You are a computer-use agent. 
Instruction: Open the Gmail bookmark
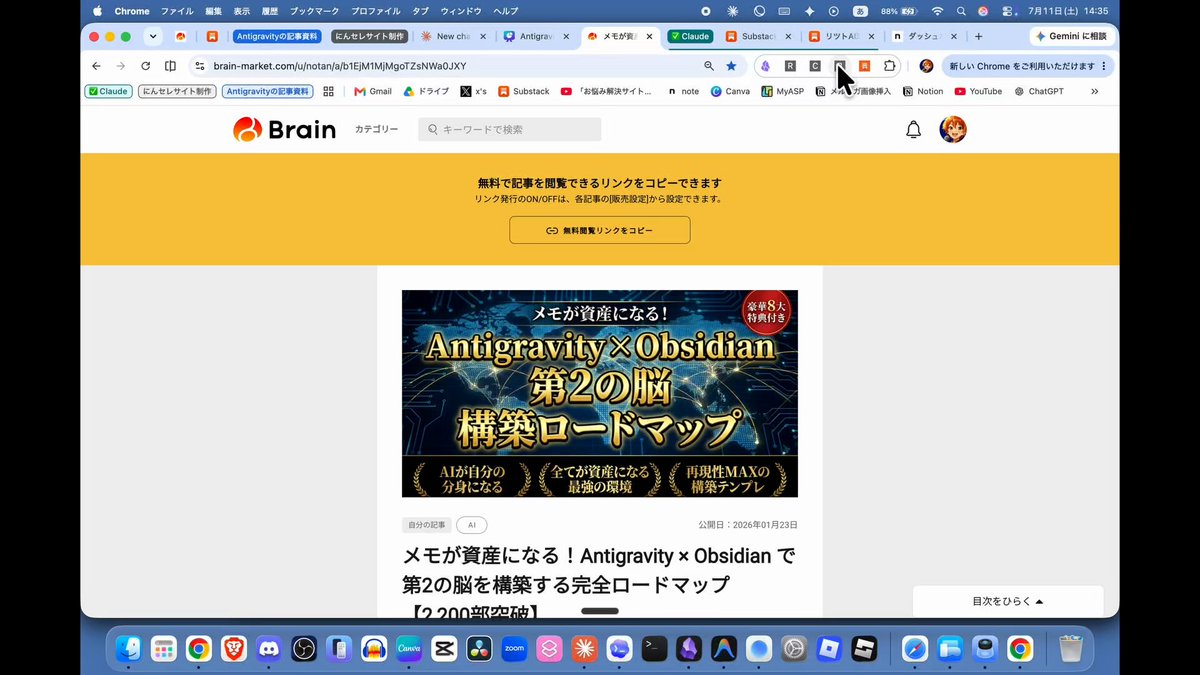[x=373, y=91]
